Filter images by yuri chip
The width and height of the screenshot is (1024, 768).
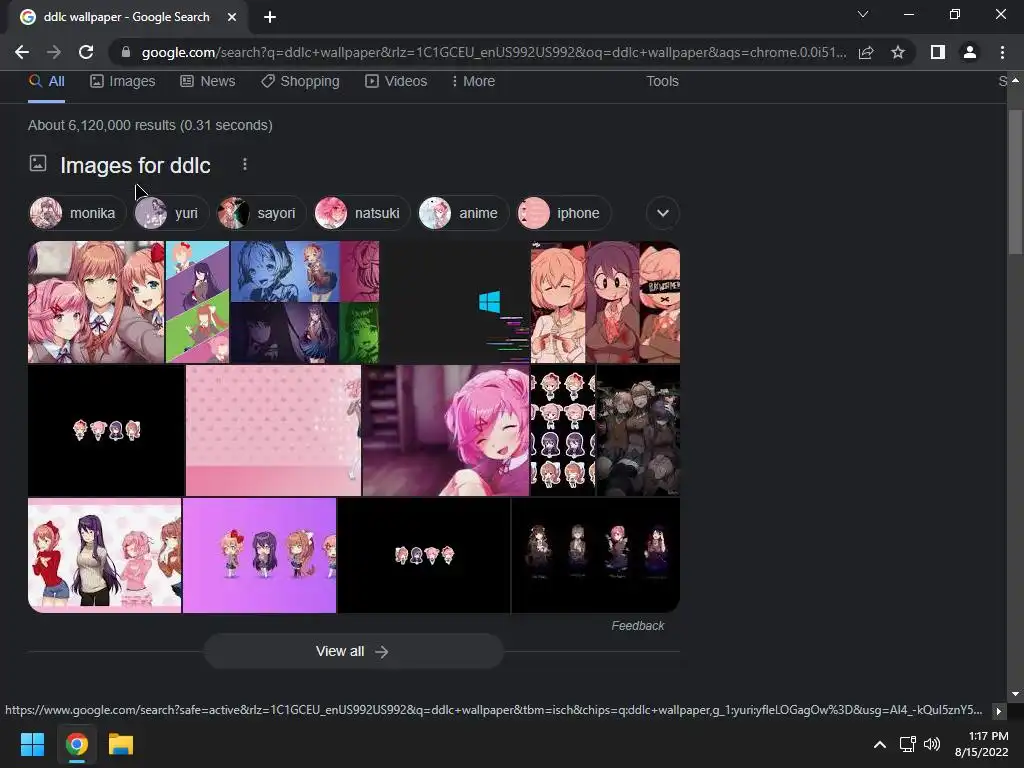point(170,213)
